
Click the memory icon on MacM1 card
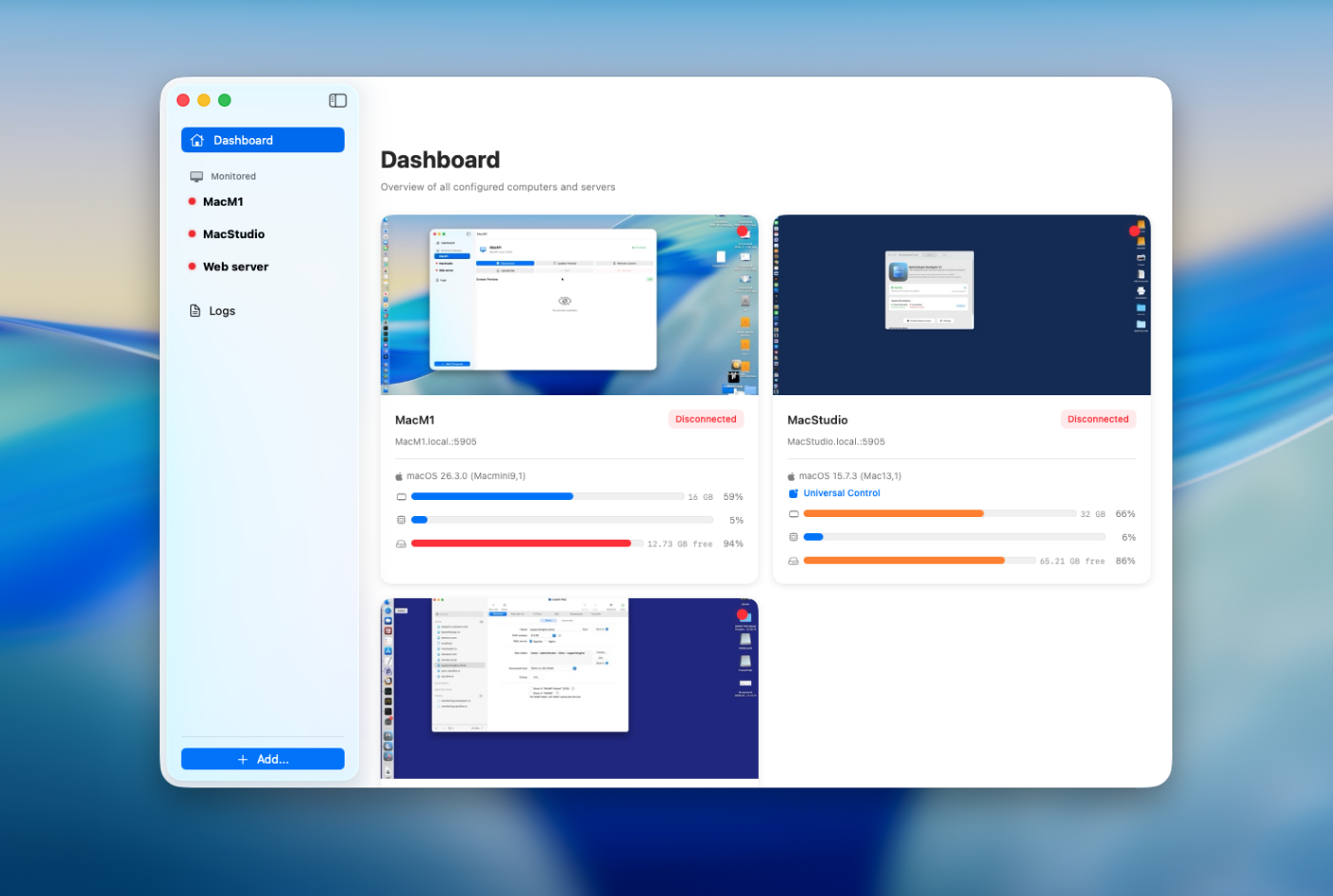[401, 497]
